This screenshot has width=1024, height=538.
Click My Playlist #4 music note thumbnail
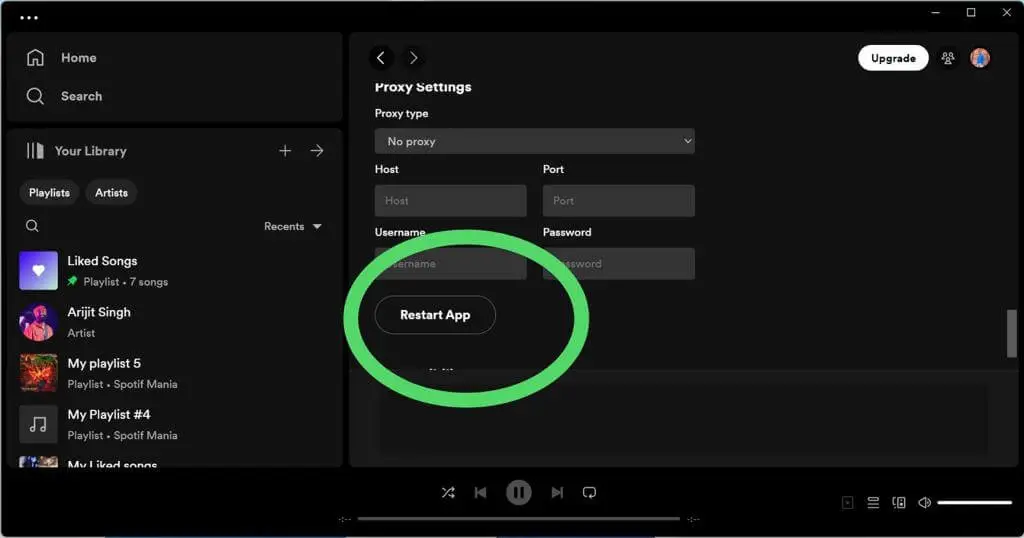click(38, 424)
